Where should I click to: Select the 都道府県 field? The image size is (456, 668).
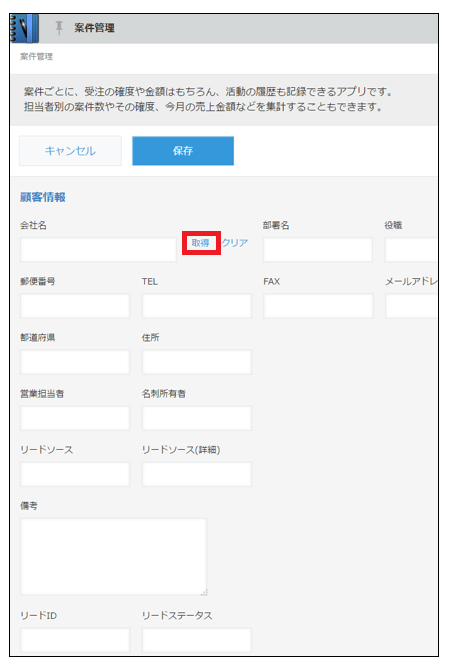pyautogui.click(x=75, y=362)
